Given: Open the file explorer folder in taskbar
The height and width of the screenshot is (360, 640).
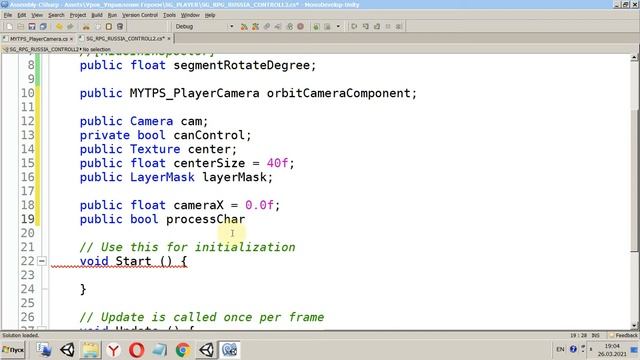Looking at the screenshot, I should pos(90,350).
